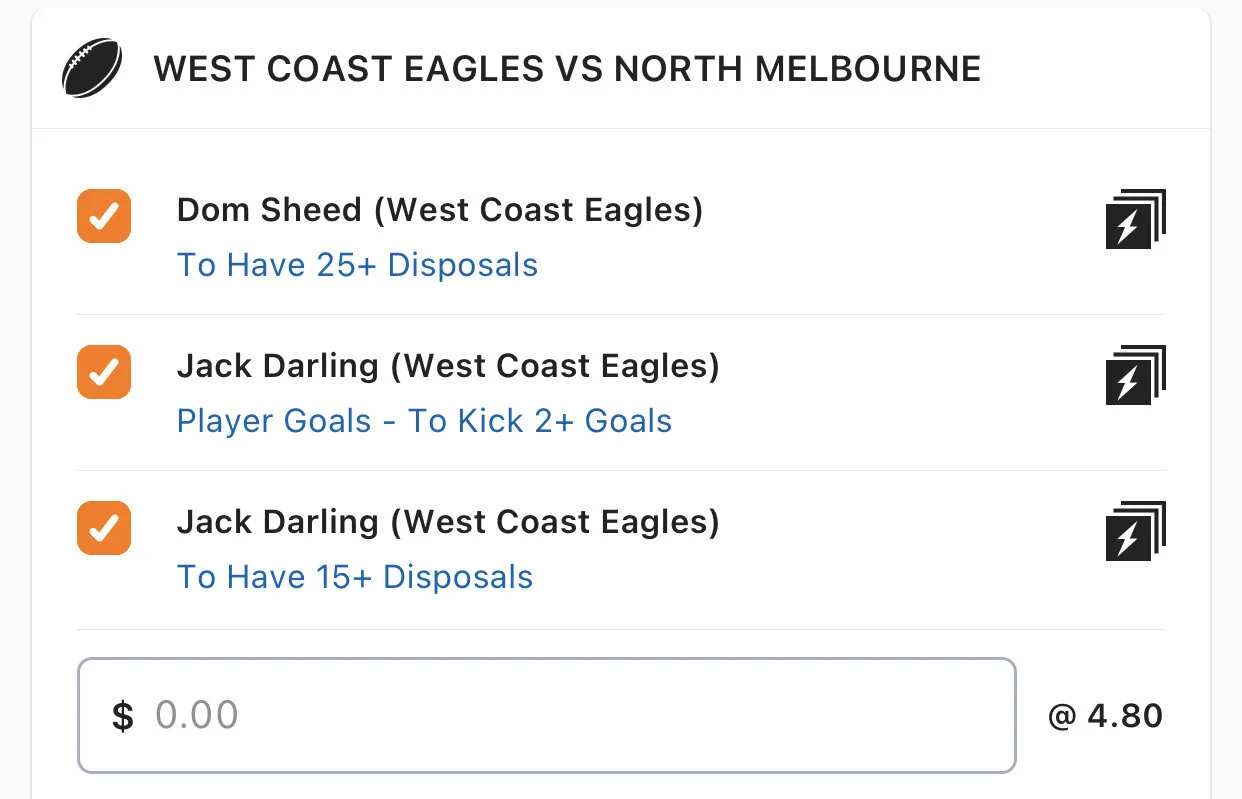The height and width of the screenshot is (799, 1242).
Task: Click the @ 4.80 multi odds
Action: [x=1105, y=716]
